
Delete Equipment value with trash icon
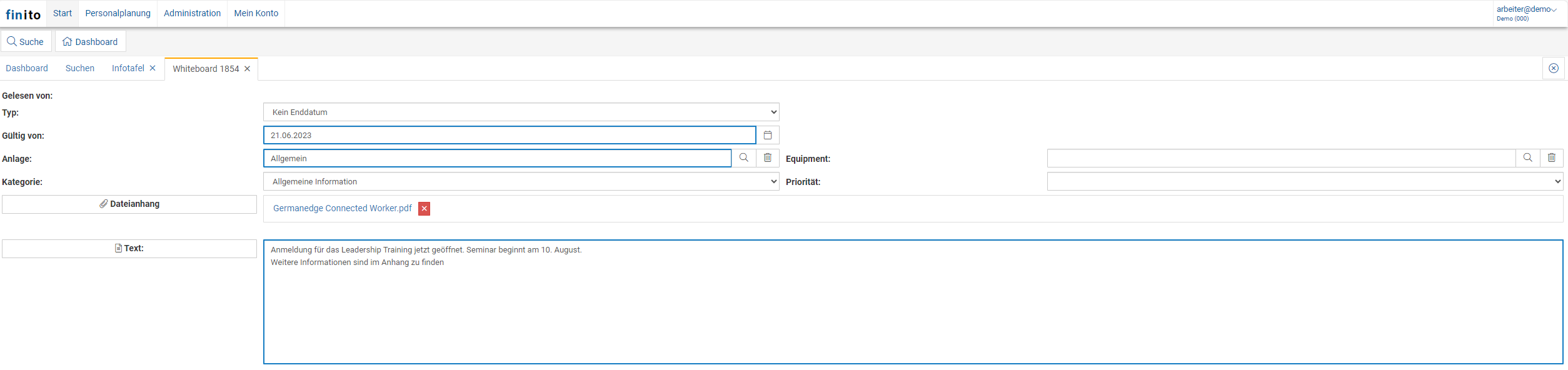pos(1551,158)
